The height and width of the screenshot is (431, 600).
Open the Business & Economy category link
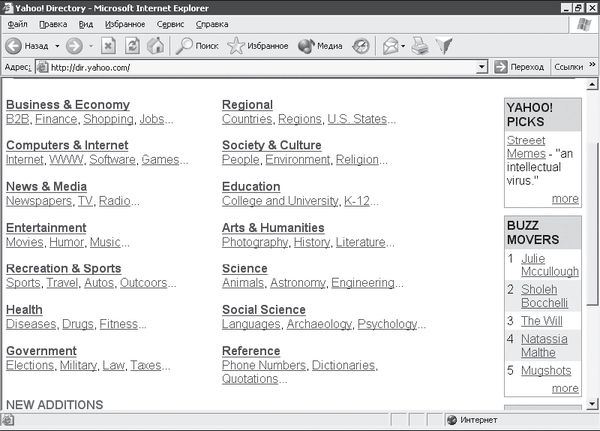[x=67, y=105]
